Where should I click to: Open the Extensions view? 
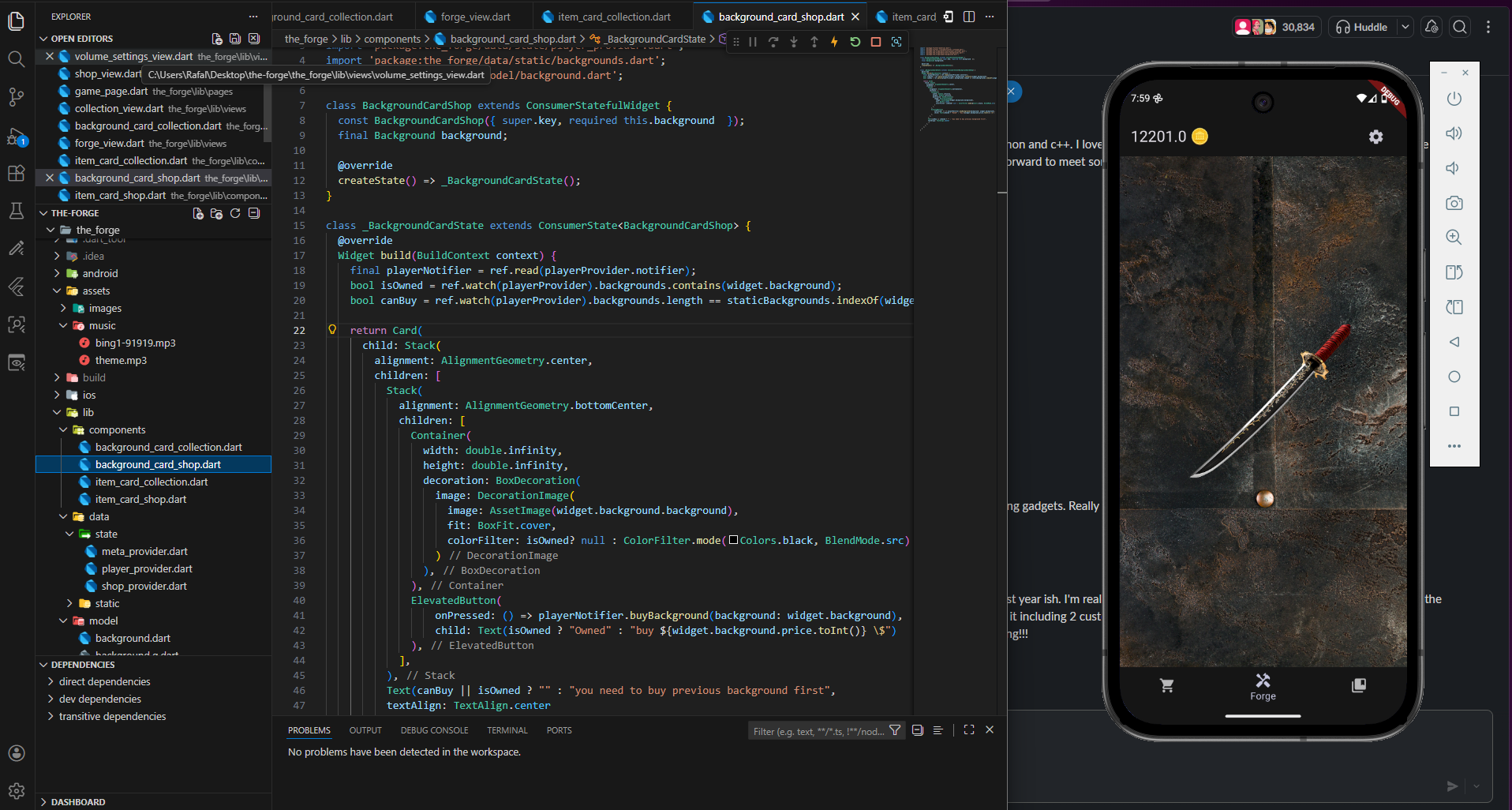(x=16, y=173)
